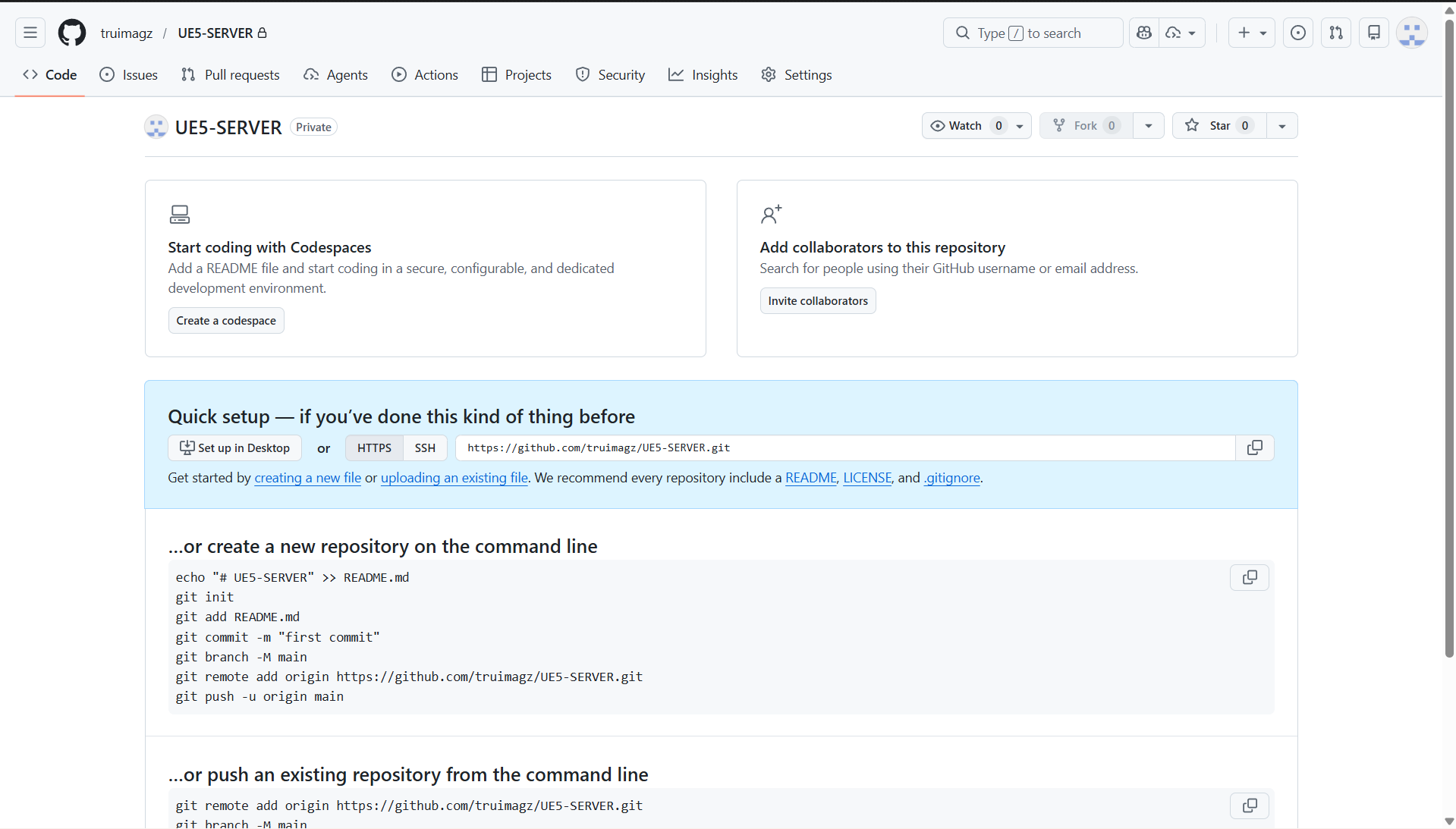Expand the Star lists dropdown arrow
Screen dimensions: 1456x829
click(x=1282, y=125)
